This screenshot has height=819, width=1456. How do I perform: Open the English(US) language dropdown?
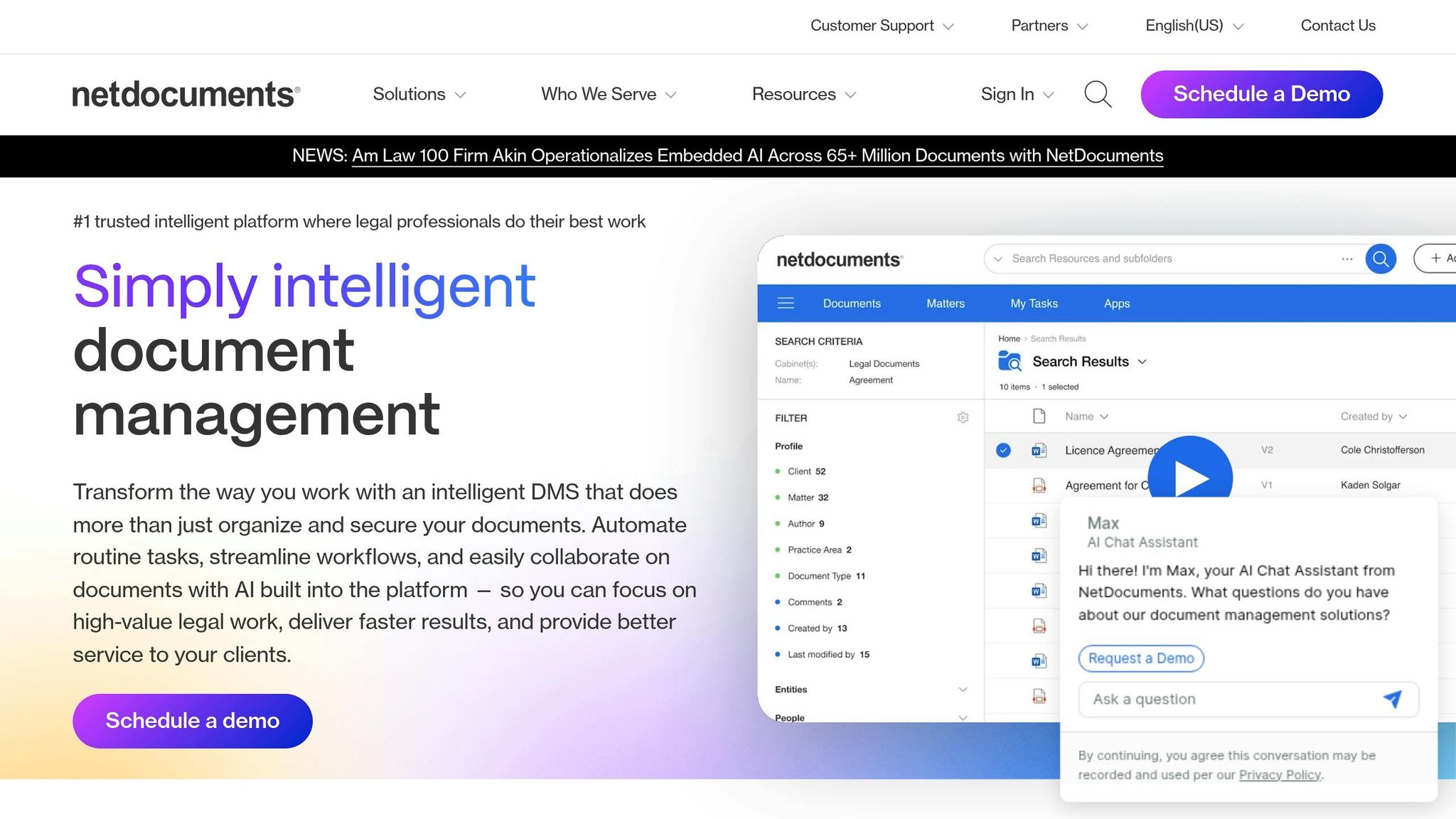click(x=1194, y=26)
